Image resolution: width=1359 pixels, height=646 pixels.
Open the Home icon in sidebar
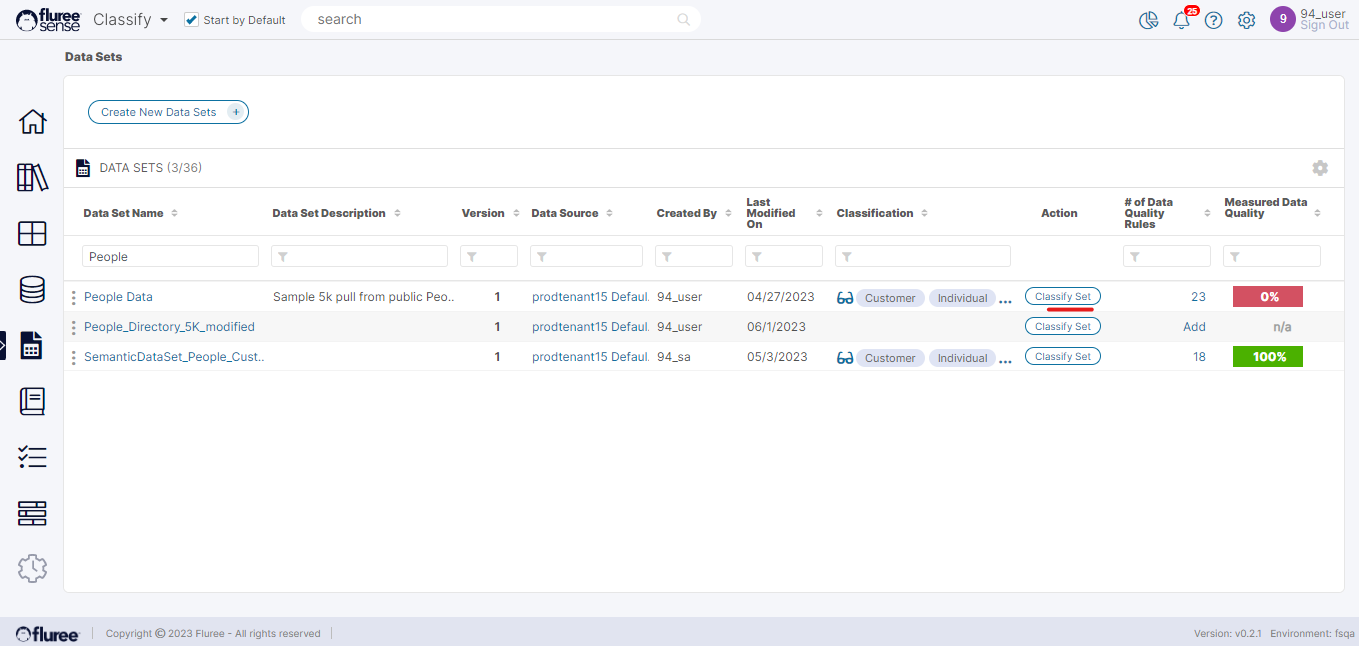[32, 122]
